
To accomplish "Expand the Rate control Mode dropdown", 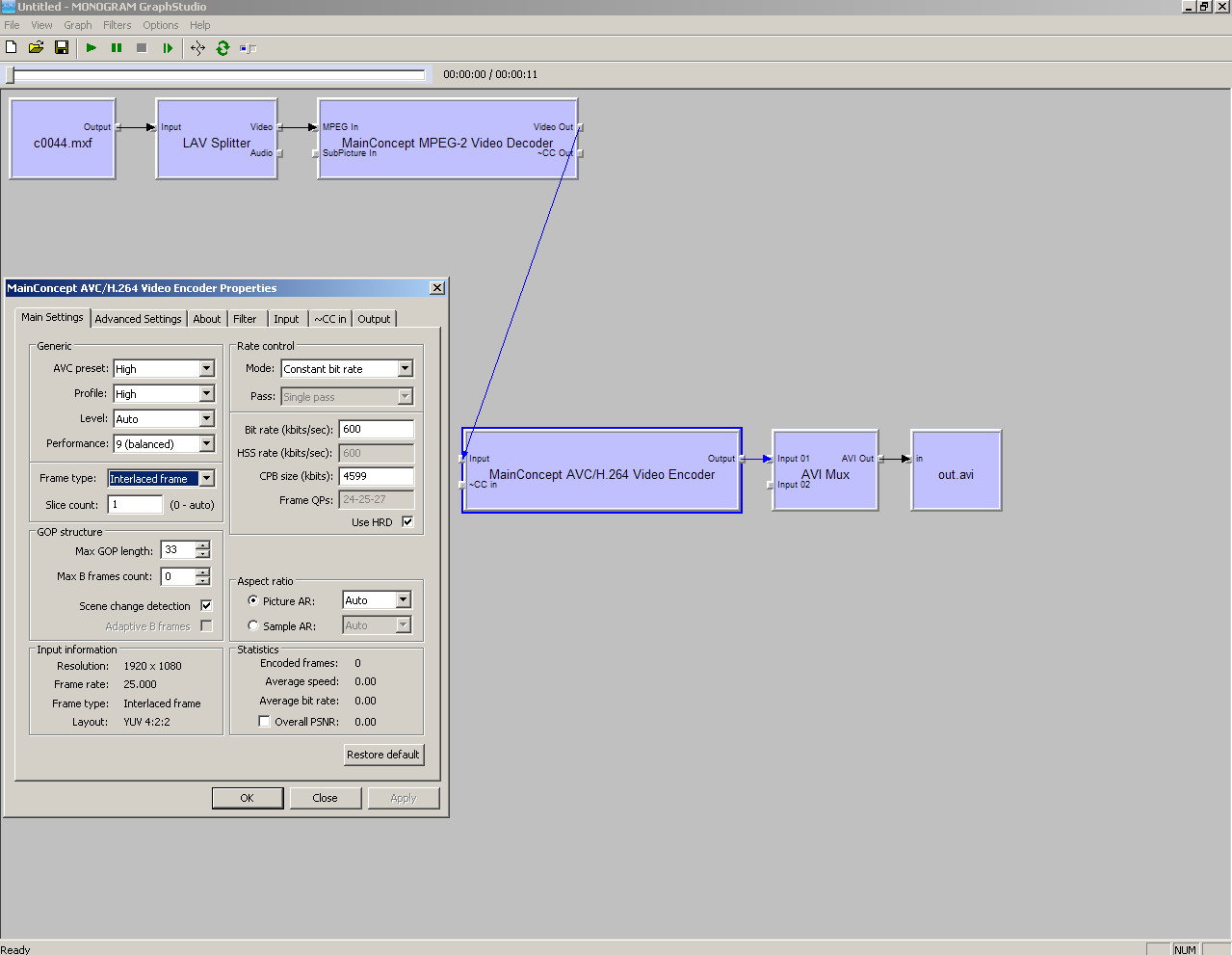I will 405,368.
